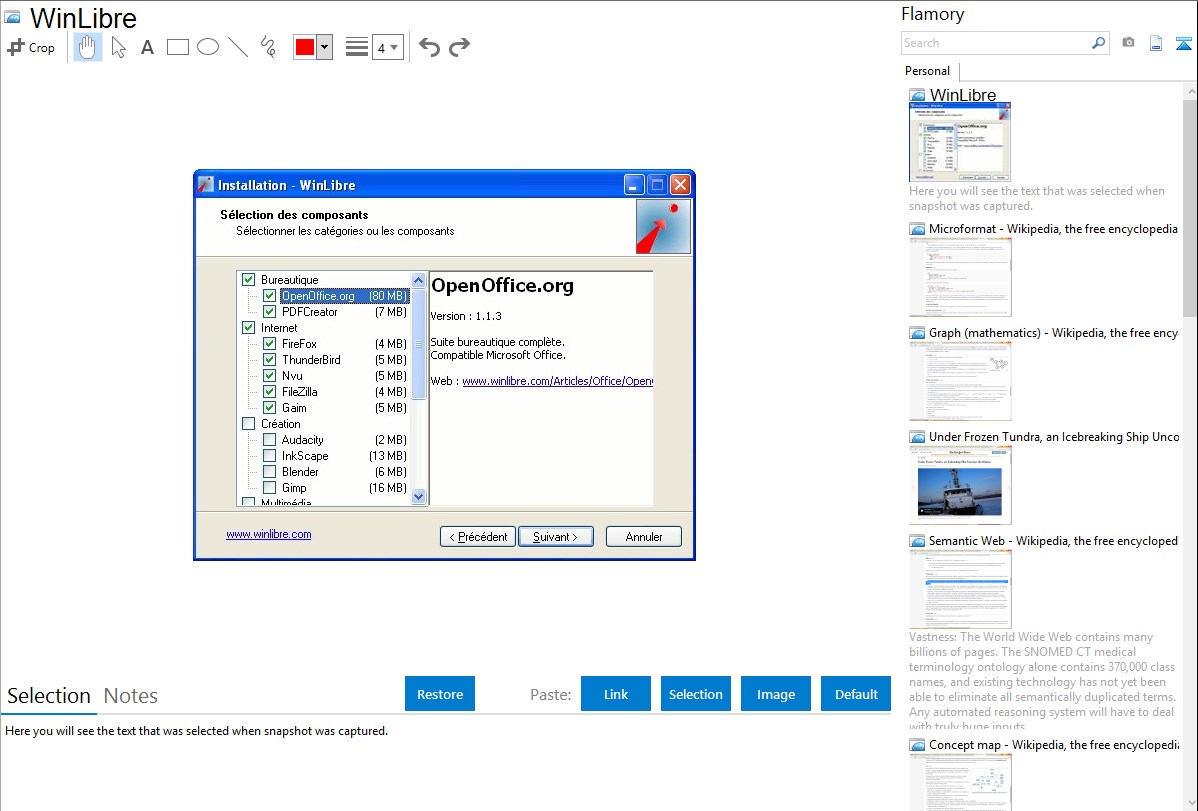Open the red color dropdown arrow
The image size is (1198, 811).
pyautogui.click(x=324, y=47)
